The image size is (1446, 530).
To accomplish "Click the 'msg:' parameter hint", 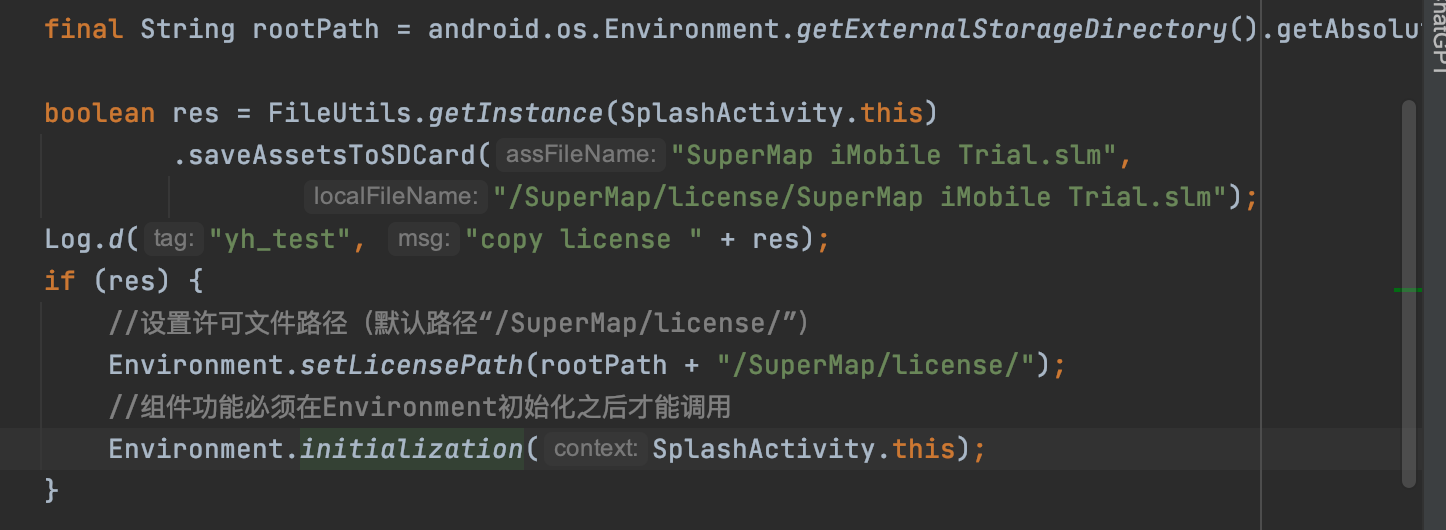I will point(426,239).
